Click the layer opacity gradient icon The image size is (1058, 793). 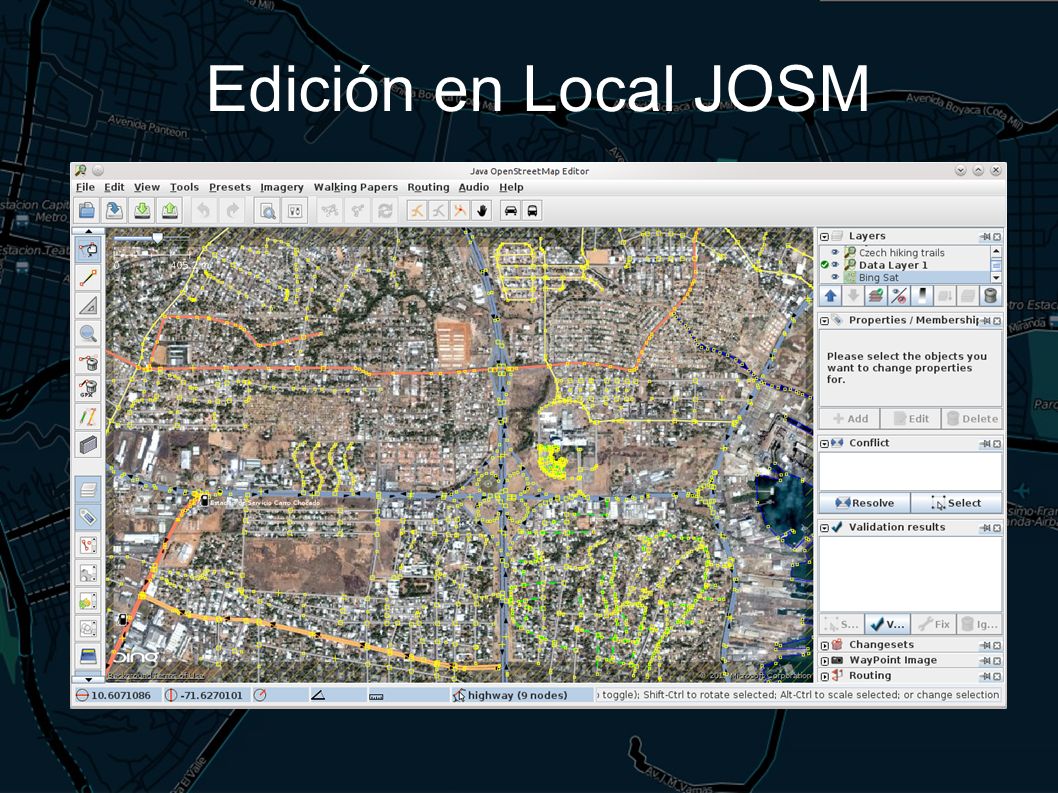pyautogui.click(x=922, y=296)
